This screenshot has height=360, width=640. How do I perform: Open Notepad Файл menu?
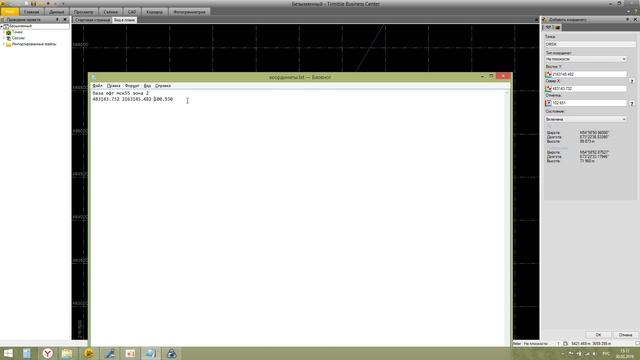pyautogui.click(x=98, y=86)
